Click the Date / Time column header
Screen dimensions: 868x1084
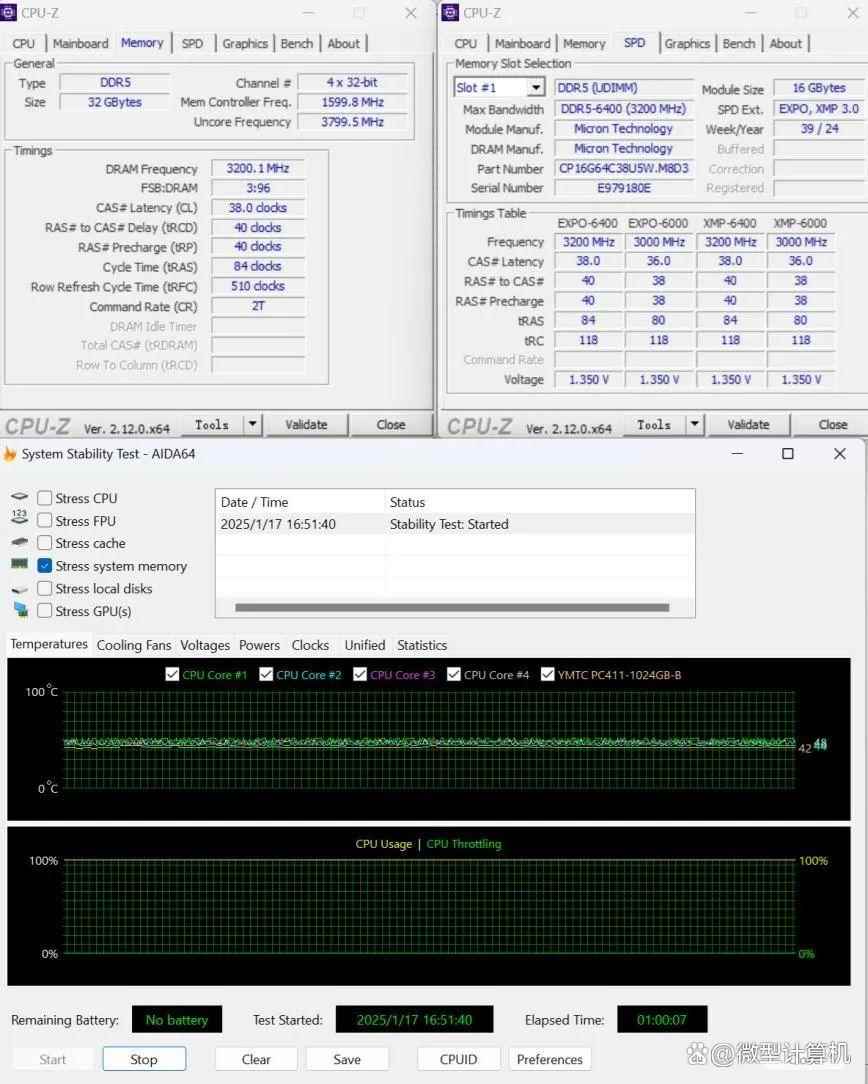tap(300, 502)
